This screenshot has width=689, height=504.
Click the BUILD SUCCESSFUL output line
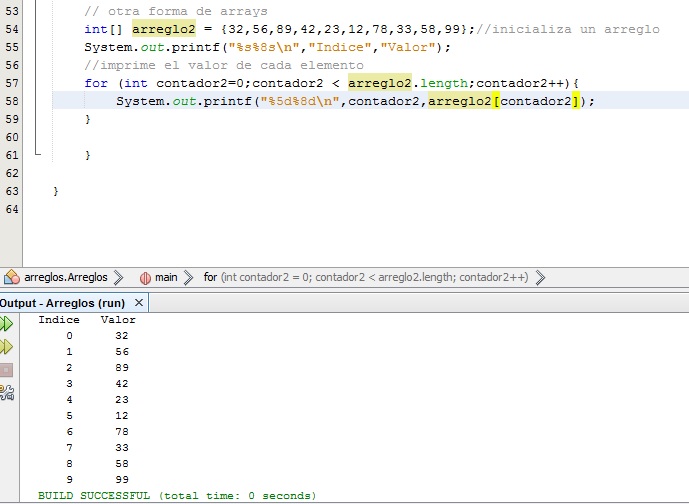[x=177, y=495]
